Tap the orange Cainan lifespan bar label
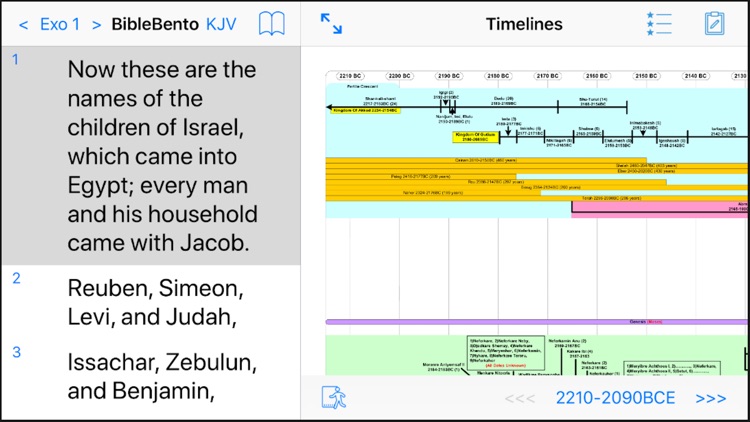 point(486,160)
